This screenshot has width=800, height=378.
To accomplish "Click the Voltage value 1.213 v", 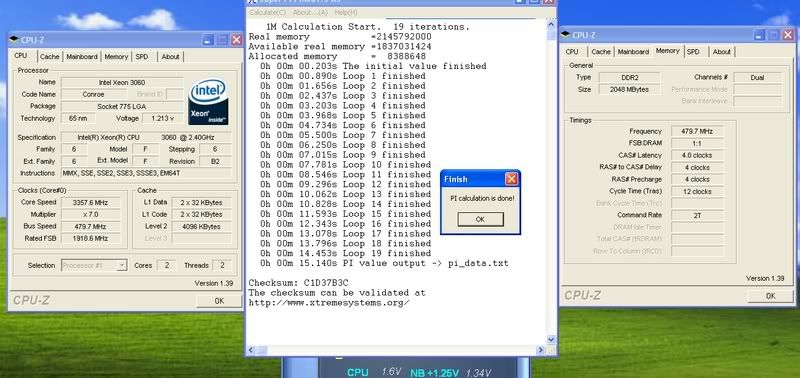I will (163, 118).
